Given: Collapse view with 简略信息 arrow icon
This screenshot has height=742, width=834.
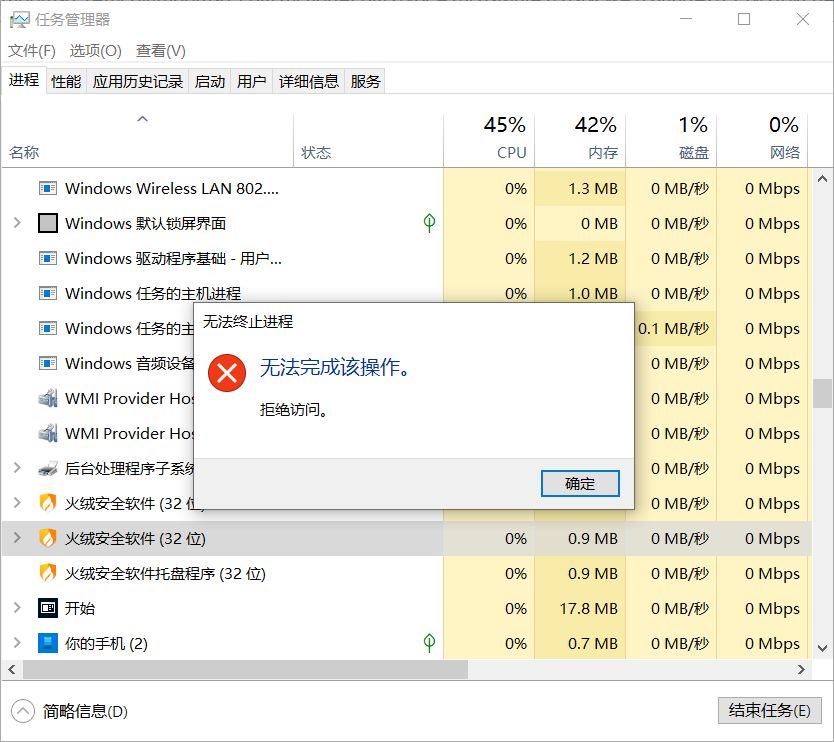Looking at the screenshot, I should 22,711.
